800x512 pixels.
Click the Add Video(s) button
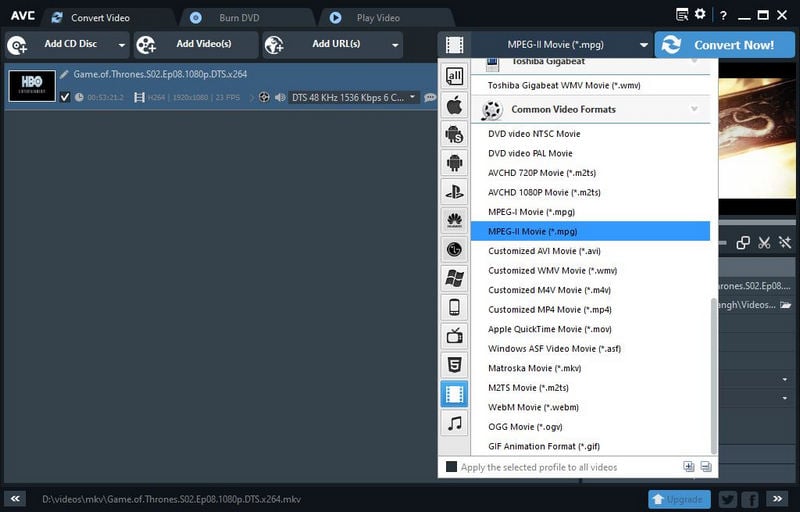point(196,45)
